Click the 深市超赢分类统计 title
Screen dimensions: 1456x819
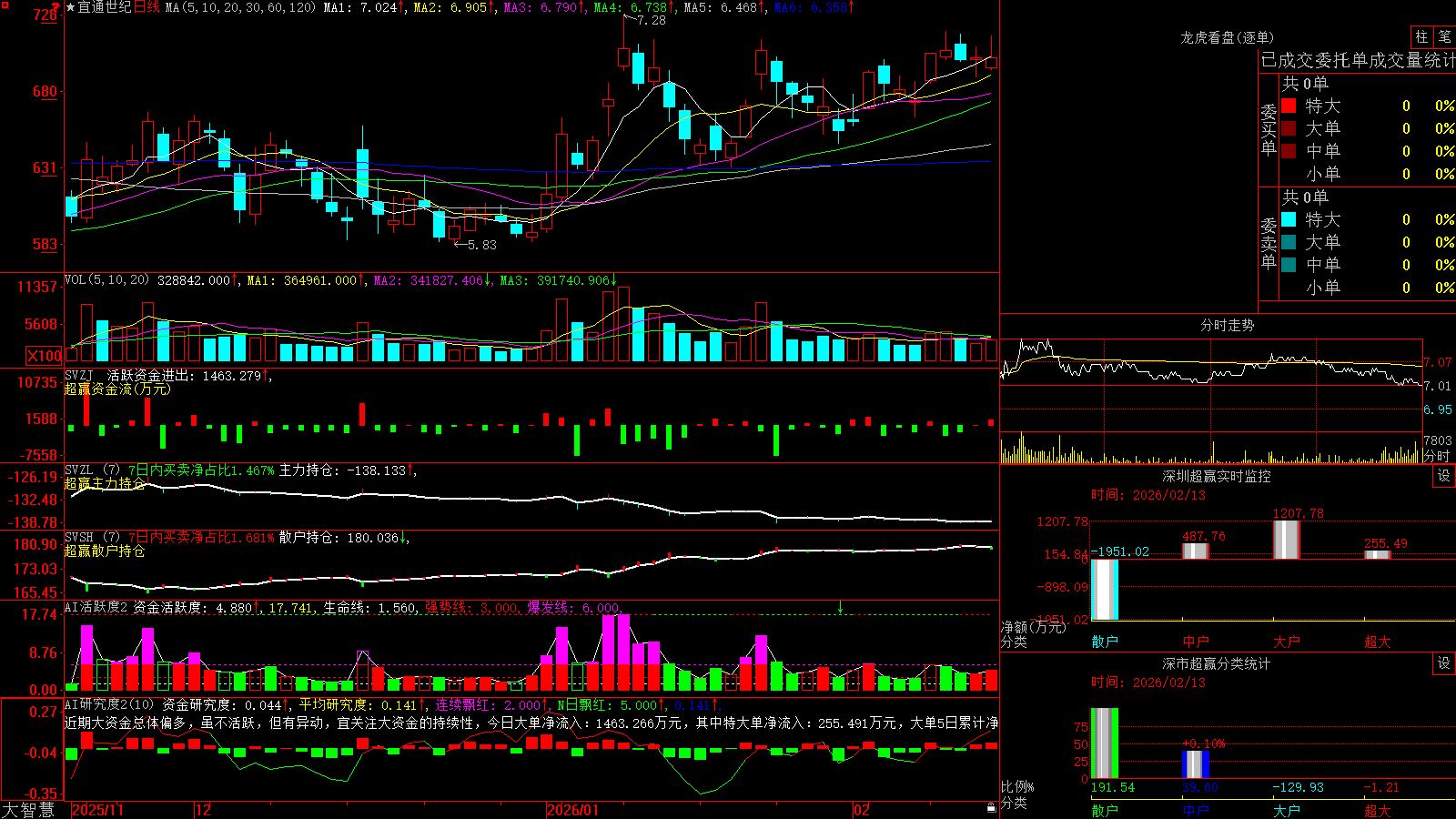(1217, 663)
